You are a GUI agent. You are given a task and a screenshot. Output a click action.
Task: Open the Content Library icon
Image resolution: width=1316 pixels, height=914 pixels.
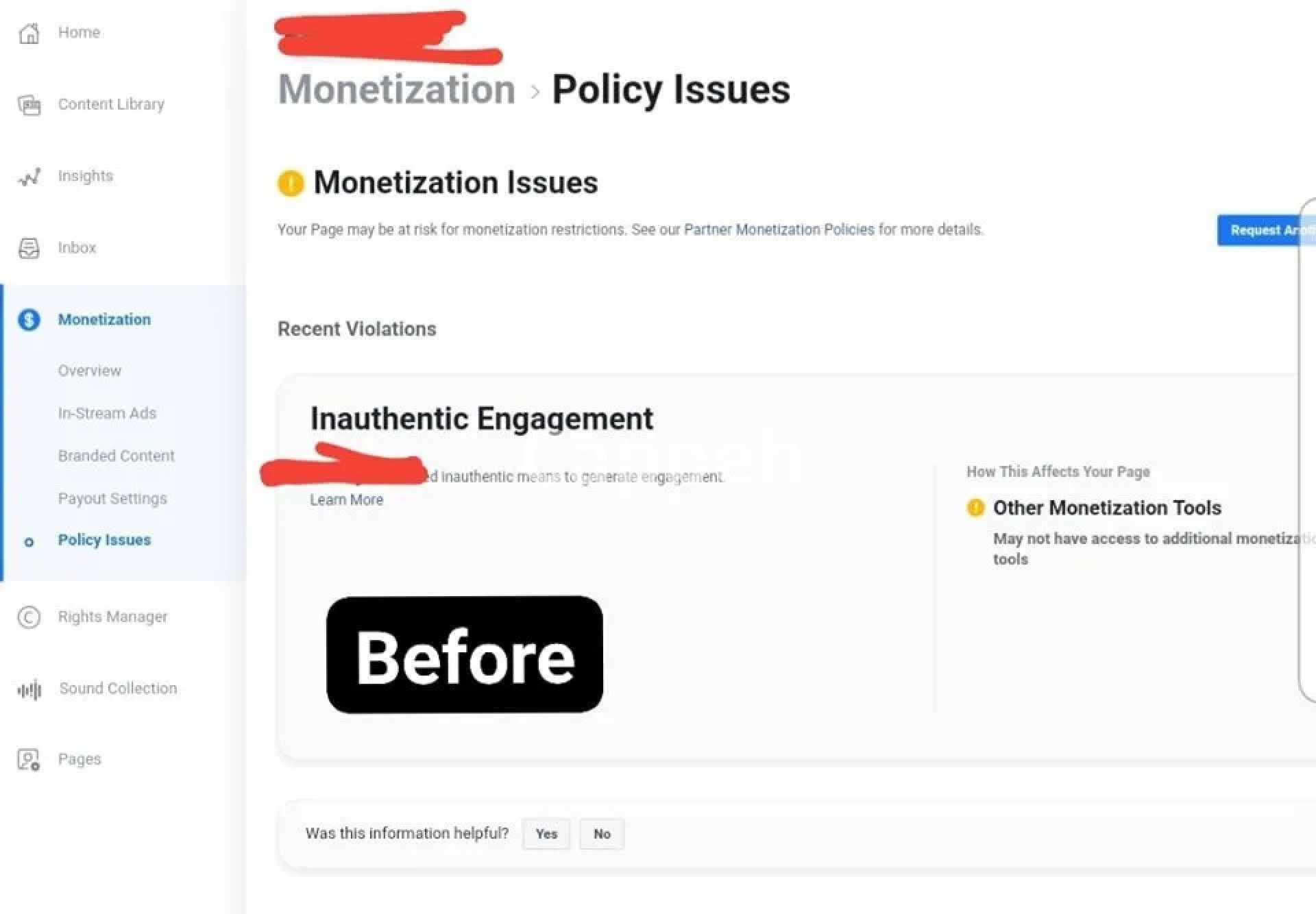point(29,105)
